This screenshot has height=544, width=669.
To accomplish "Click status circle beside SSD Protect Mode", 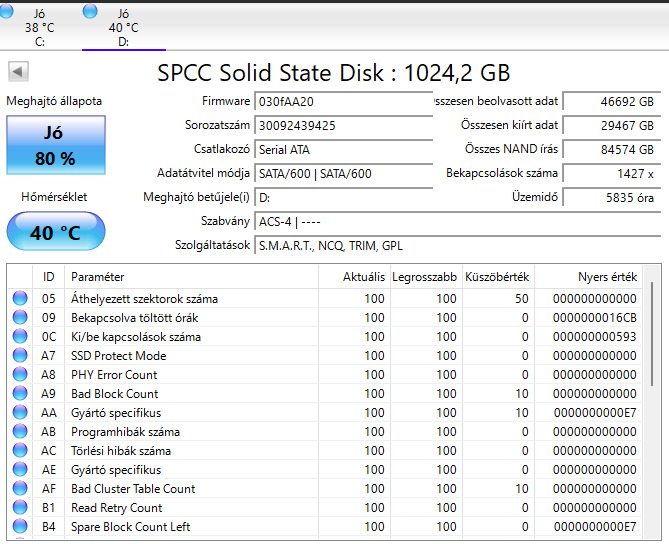I will click(x=20, y=356).
